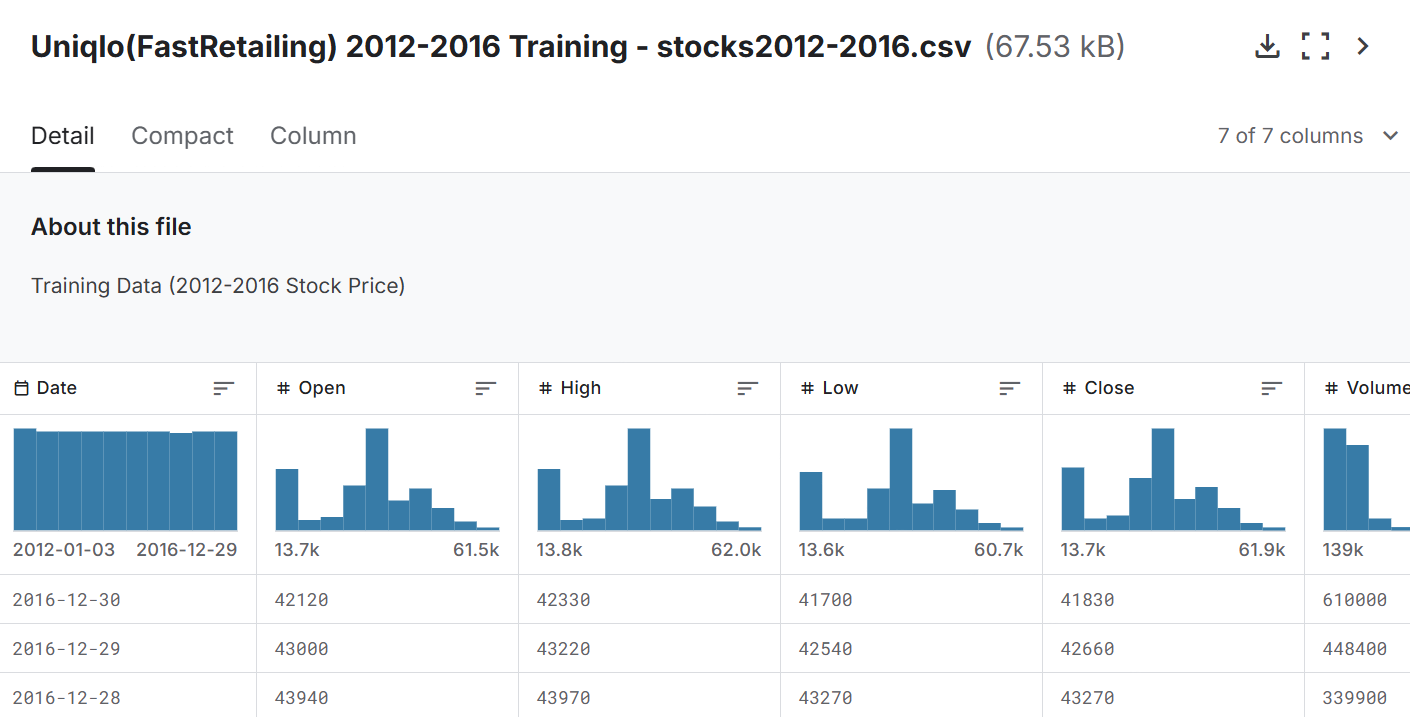Click tallest bar in Open histogram

377,479
